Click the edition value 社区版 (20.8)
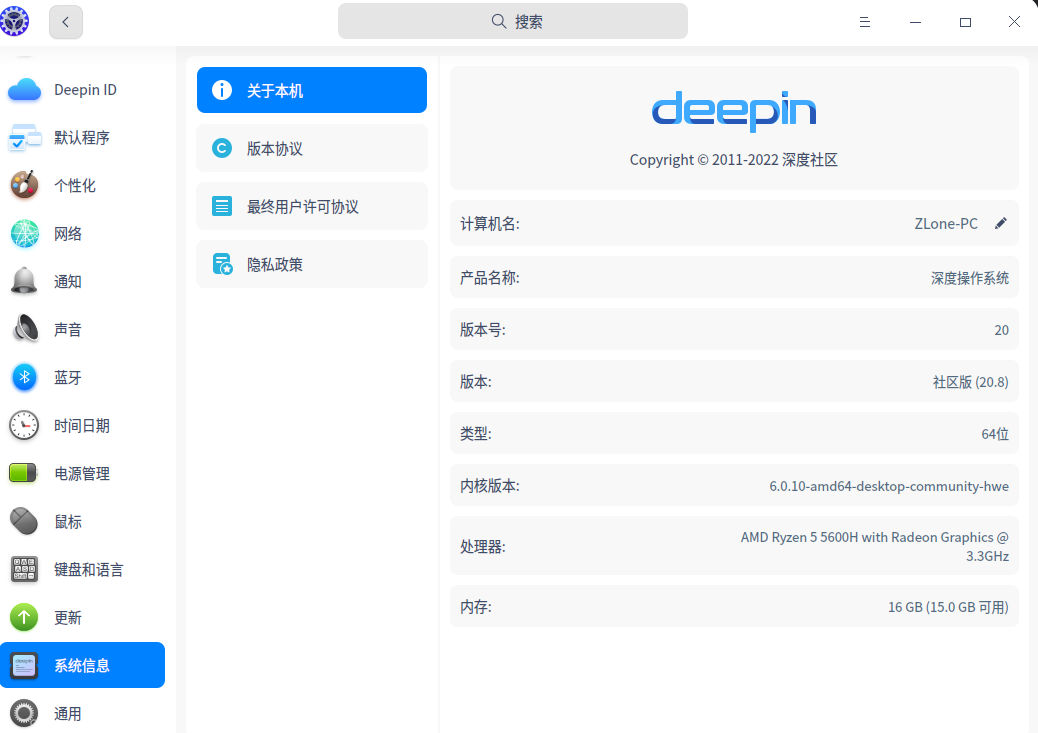The width and height of the screenshot is (1038, 733). [x=970, y=382]
